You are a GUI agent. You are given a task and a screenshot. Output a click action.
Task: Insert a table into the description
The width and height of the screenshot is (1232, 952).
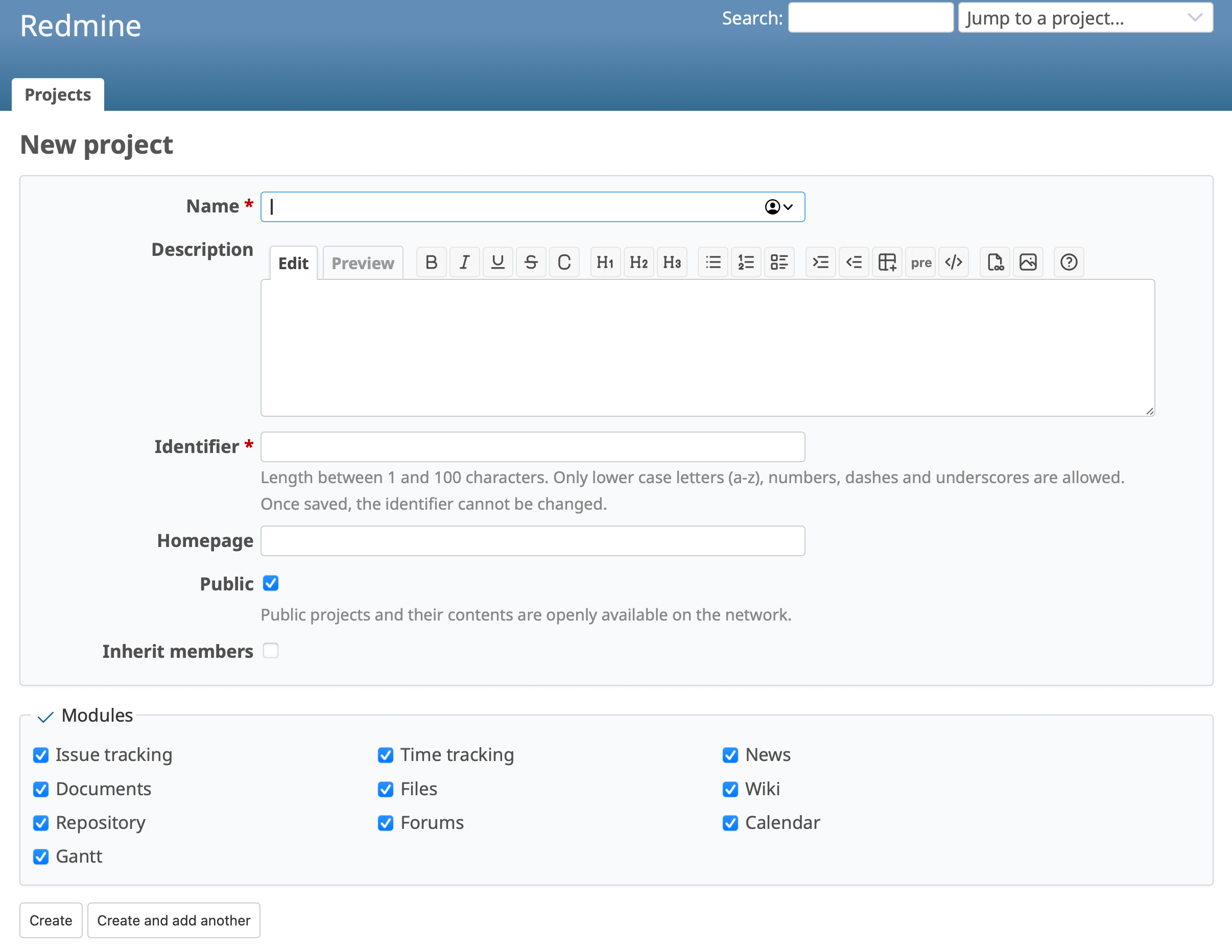click(x=887, y=261)
